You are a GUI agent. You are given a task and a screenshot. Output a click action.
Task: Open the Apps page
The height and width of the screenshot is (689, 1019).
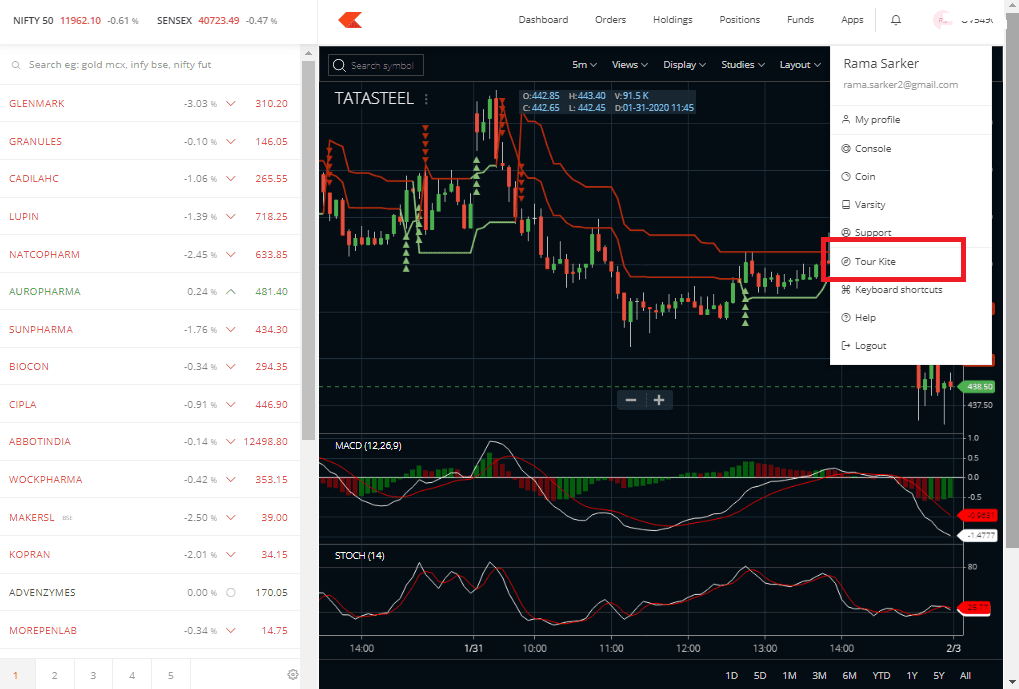[852, 20]
